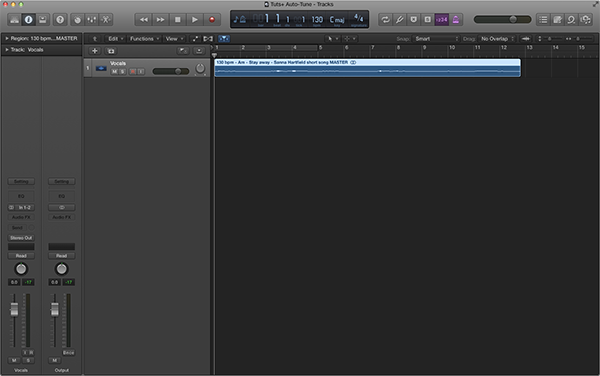The image size is (600, 376).
Task: Open the Editors scissors button
Action: pos(106,20)
